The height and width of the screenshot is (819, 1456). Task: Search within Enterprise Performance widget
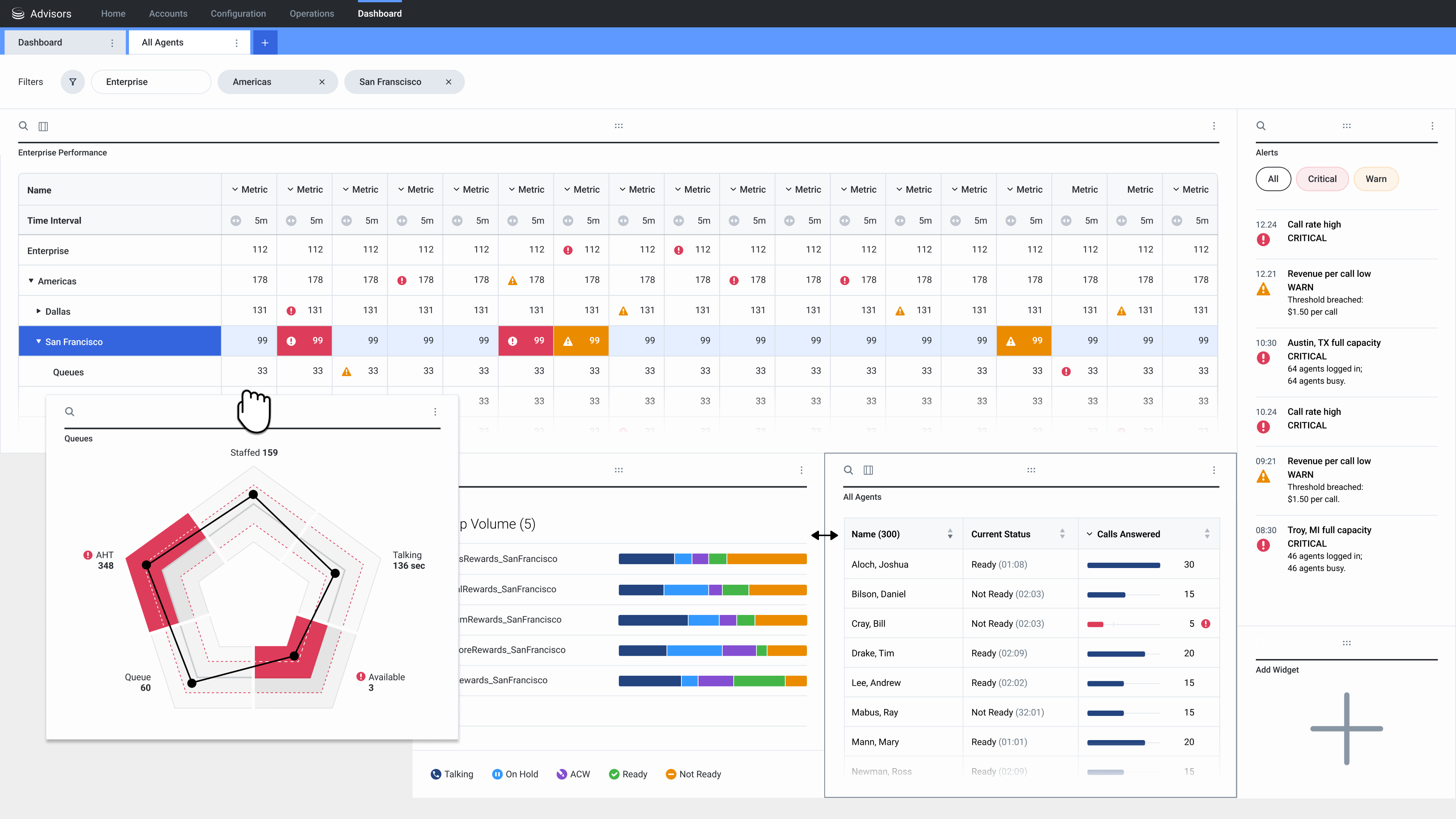[x=23, y=126]
